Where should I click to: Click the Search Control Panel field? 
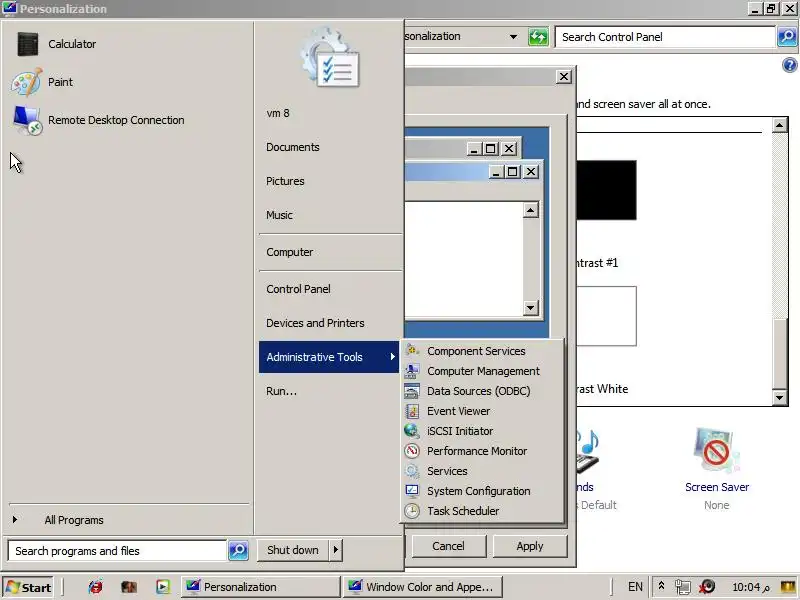[665, 37]
